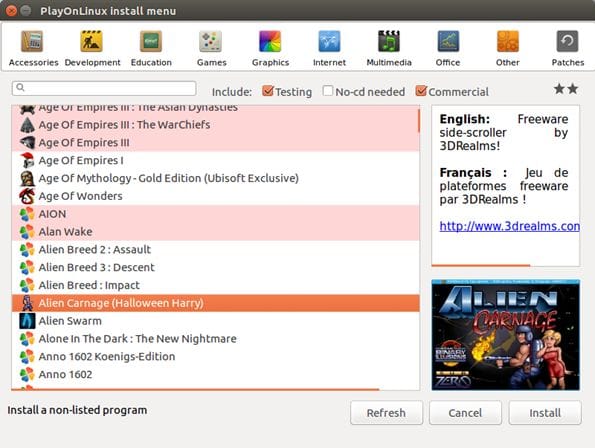Select Alien Breed : Impact
Image resolution: width=595 pixels, height=448 pixels.
(216, 285)
